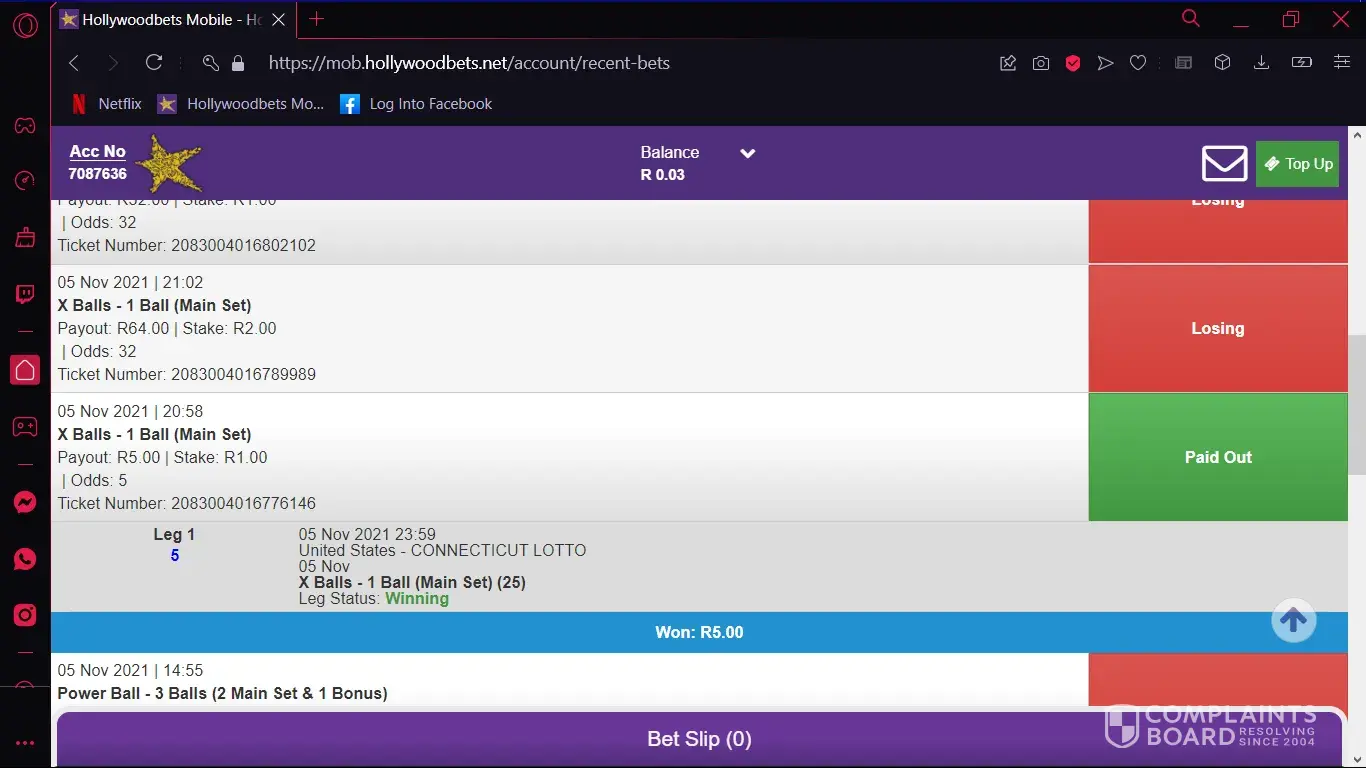Expand the Balance dropdown chevron

(x=747, y=153)
